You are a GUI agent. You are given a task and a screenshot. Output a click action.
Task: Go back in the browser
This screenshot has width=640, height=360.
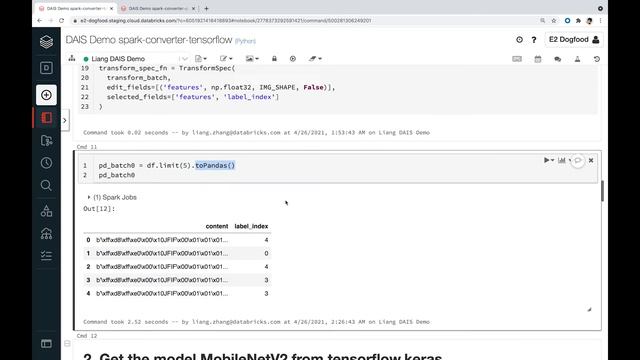pos(40,20)
